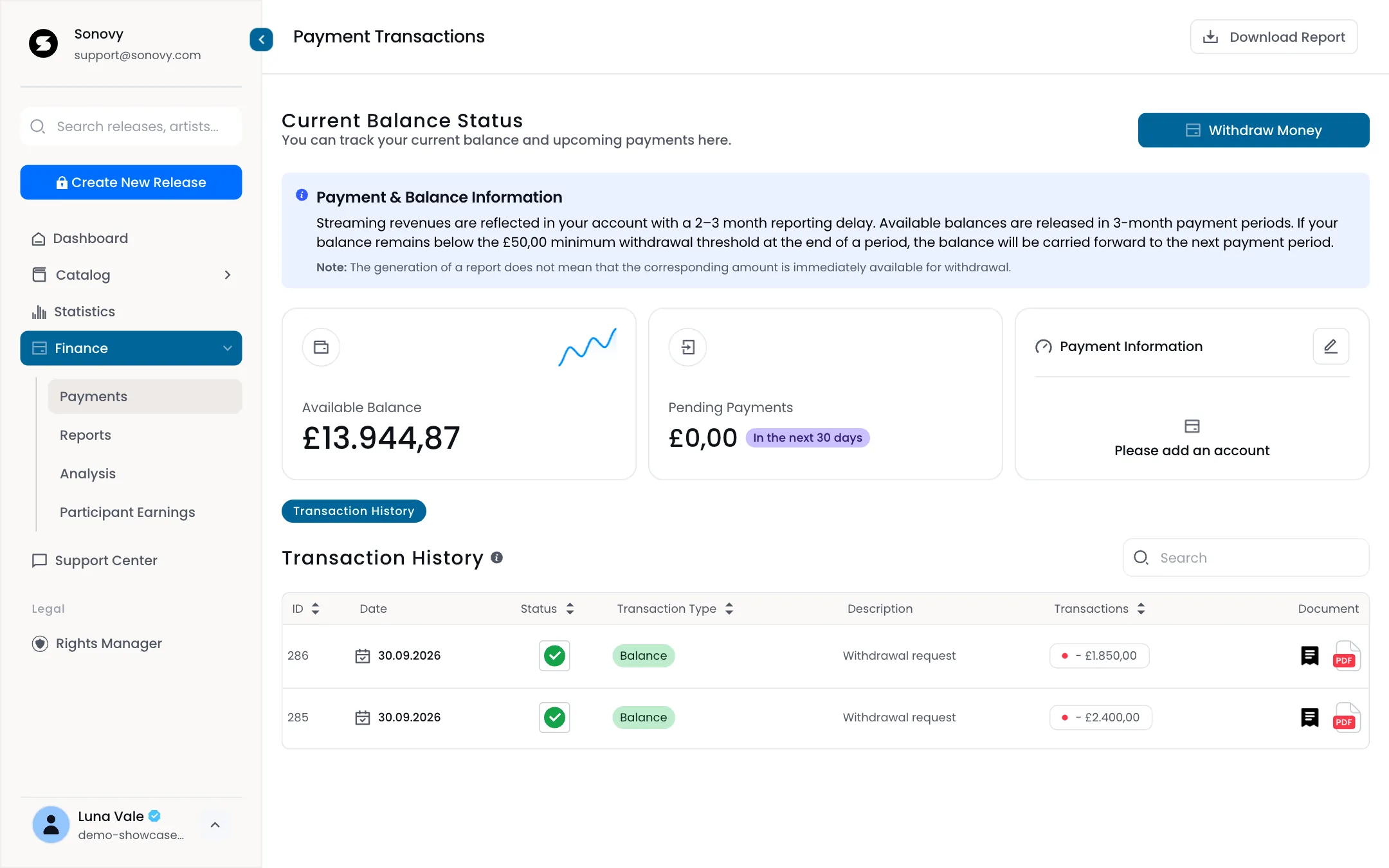Click the - £1.850,00 transaction amount
The image size is (1389, 868).
[1100, 656]
